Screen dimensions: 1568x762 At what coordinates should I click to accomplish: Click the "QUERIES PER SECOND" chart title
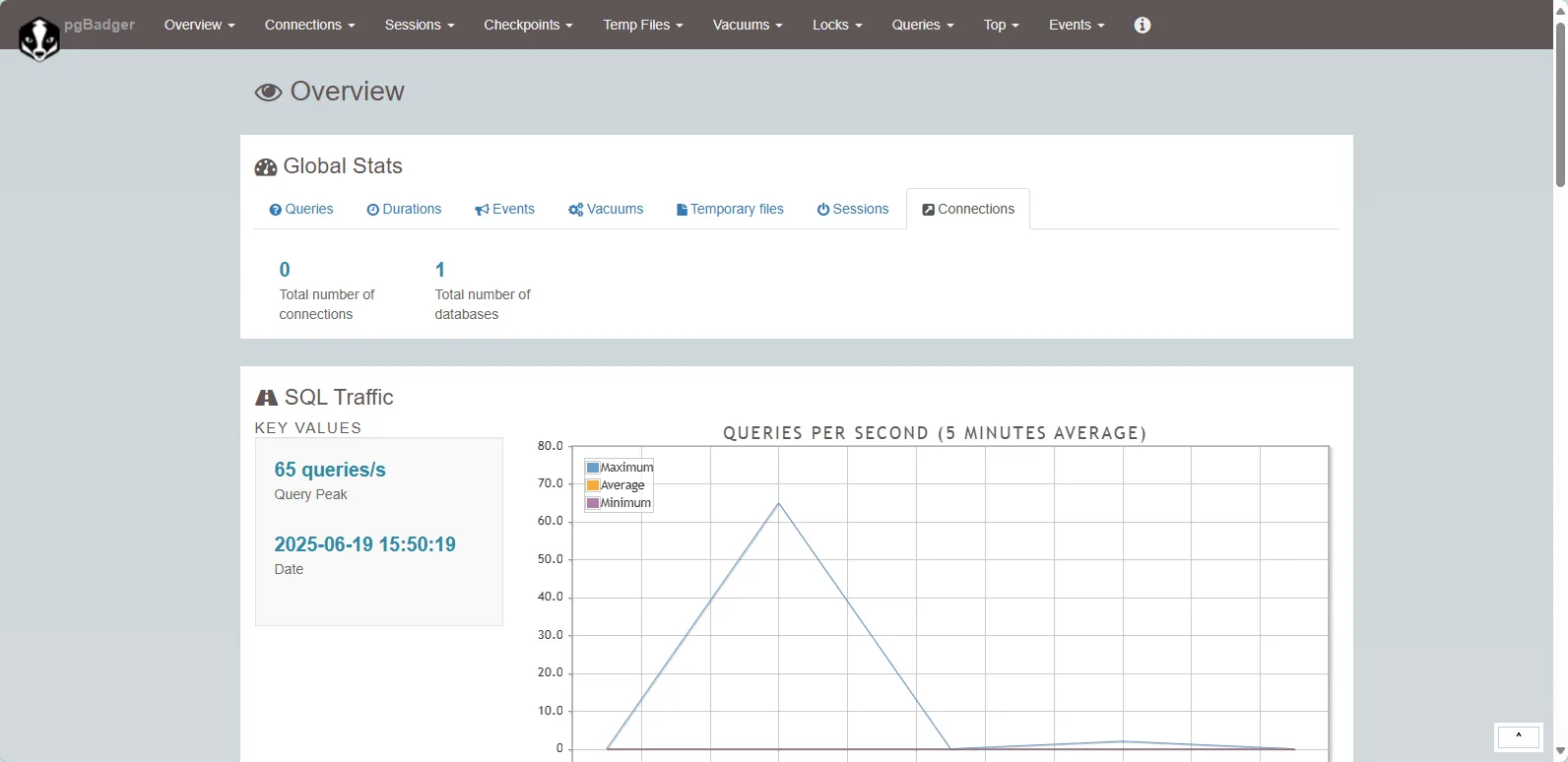click(936, 433)
